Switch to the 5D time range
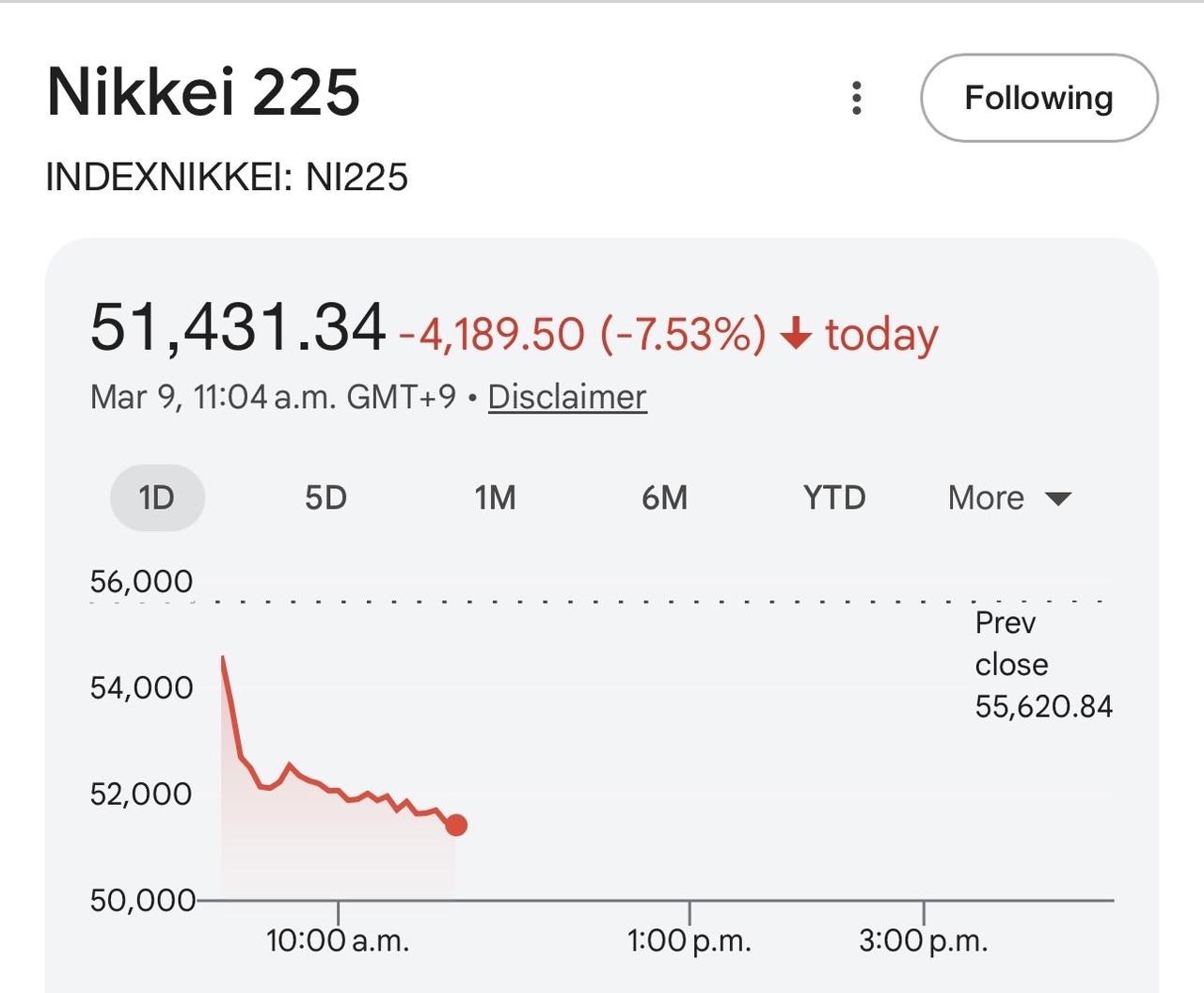The width and height of the screenshot is (1204, 993). point(325,497)
